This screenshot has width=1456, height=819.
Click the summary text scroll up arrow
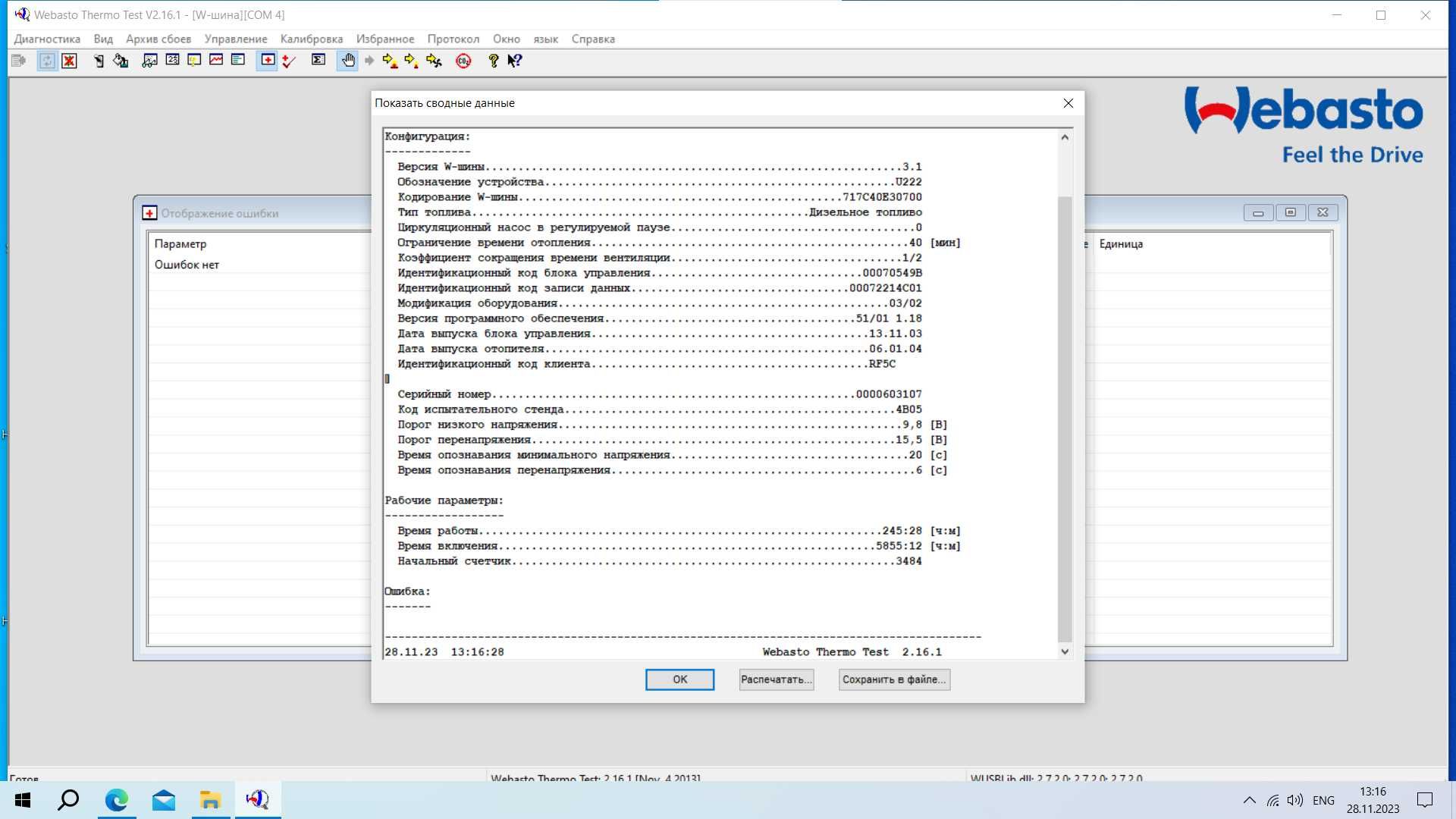(1065, 137)
